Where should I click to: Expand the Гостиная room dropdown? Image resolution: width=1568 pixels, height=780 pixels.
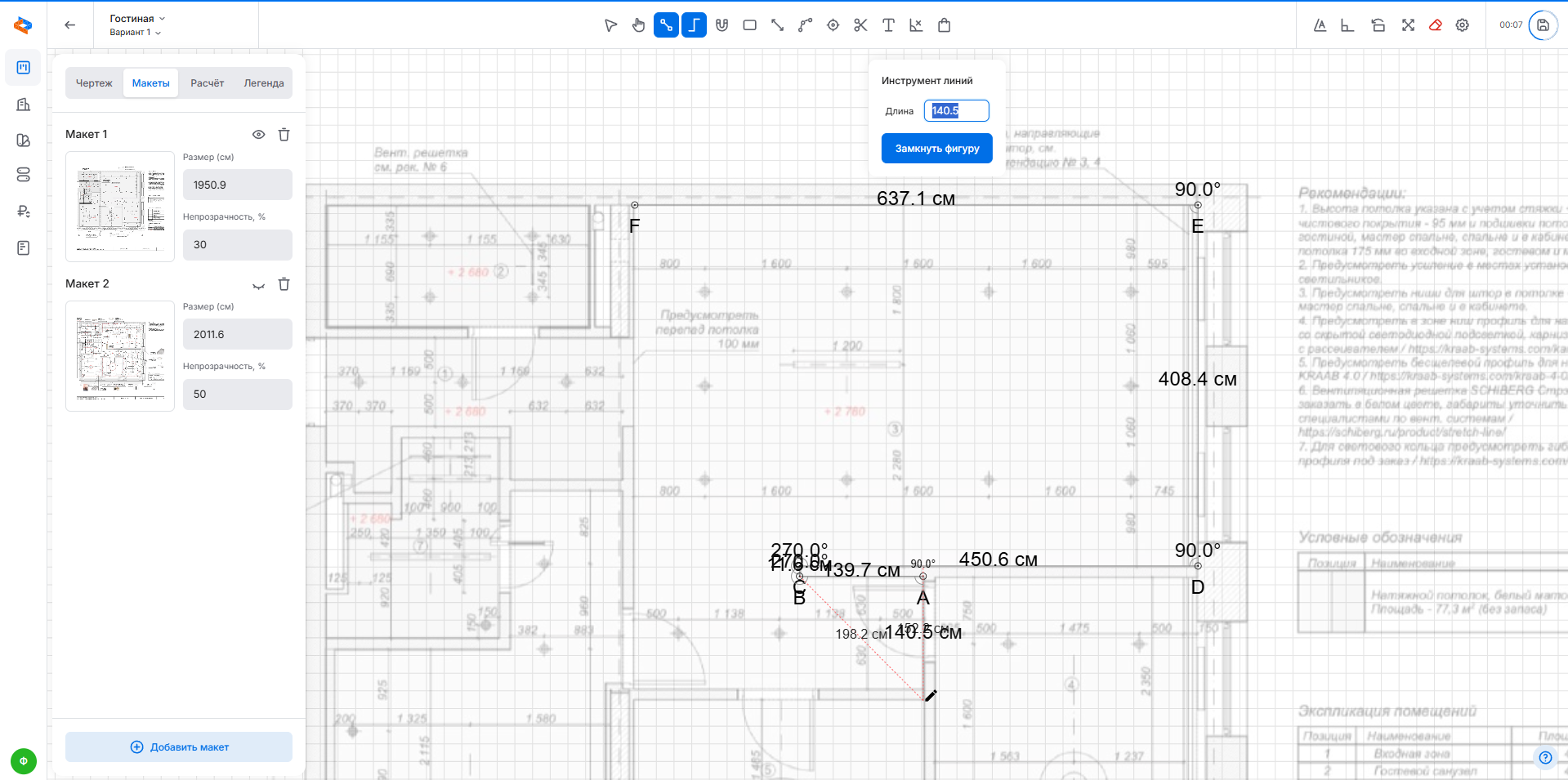pos(137,18)
